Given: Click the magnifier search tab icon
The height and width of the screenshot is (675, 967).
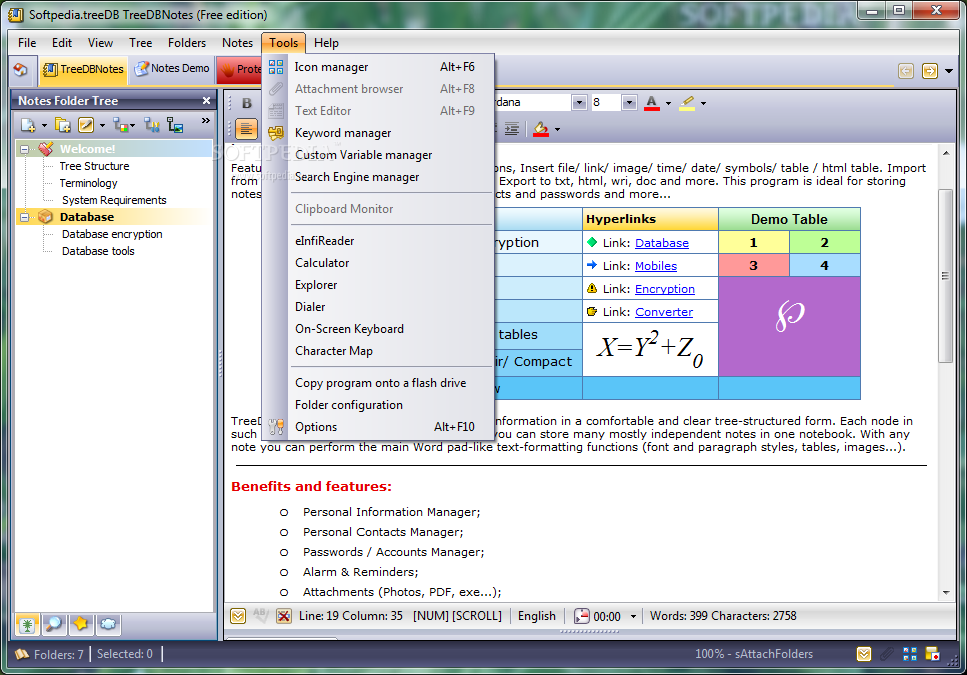Looking at the screenshot, I should 54,624.
